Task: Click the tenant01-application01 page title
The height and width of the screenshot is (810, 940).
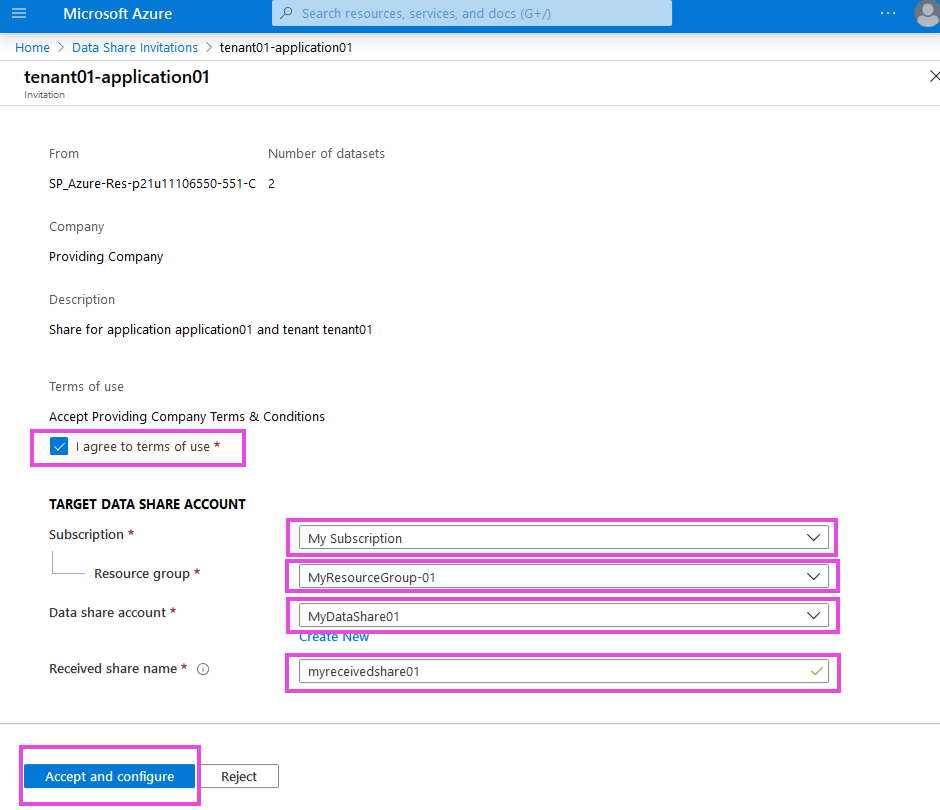Action: pos(117,77)
